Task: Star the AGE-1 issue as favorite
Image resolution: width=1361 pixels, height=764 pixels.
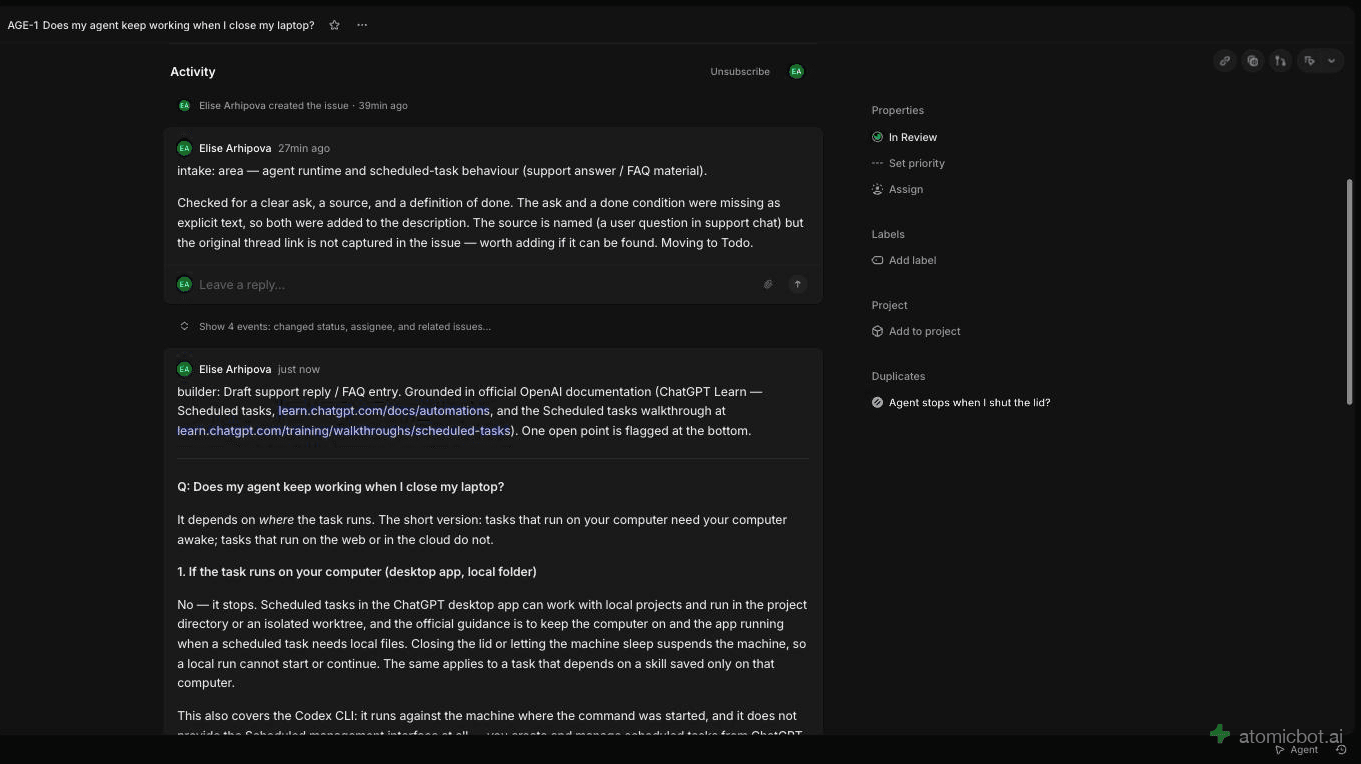Action: [x=335, y=25]
